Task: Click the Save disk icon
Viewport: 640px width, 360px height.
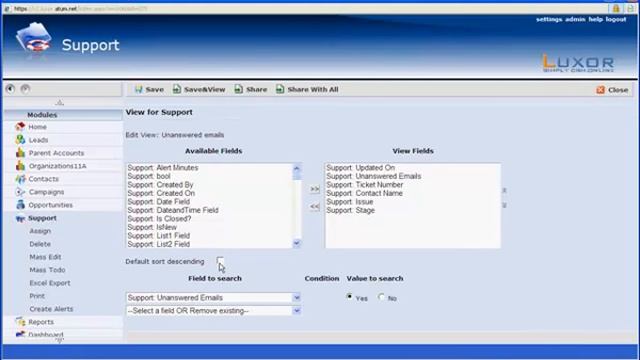Action: 138,89
